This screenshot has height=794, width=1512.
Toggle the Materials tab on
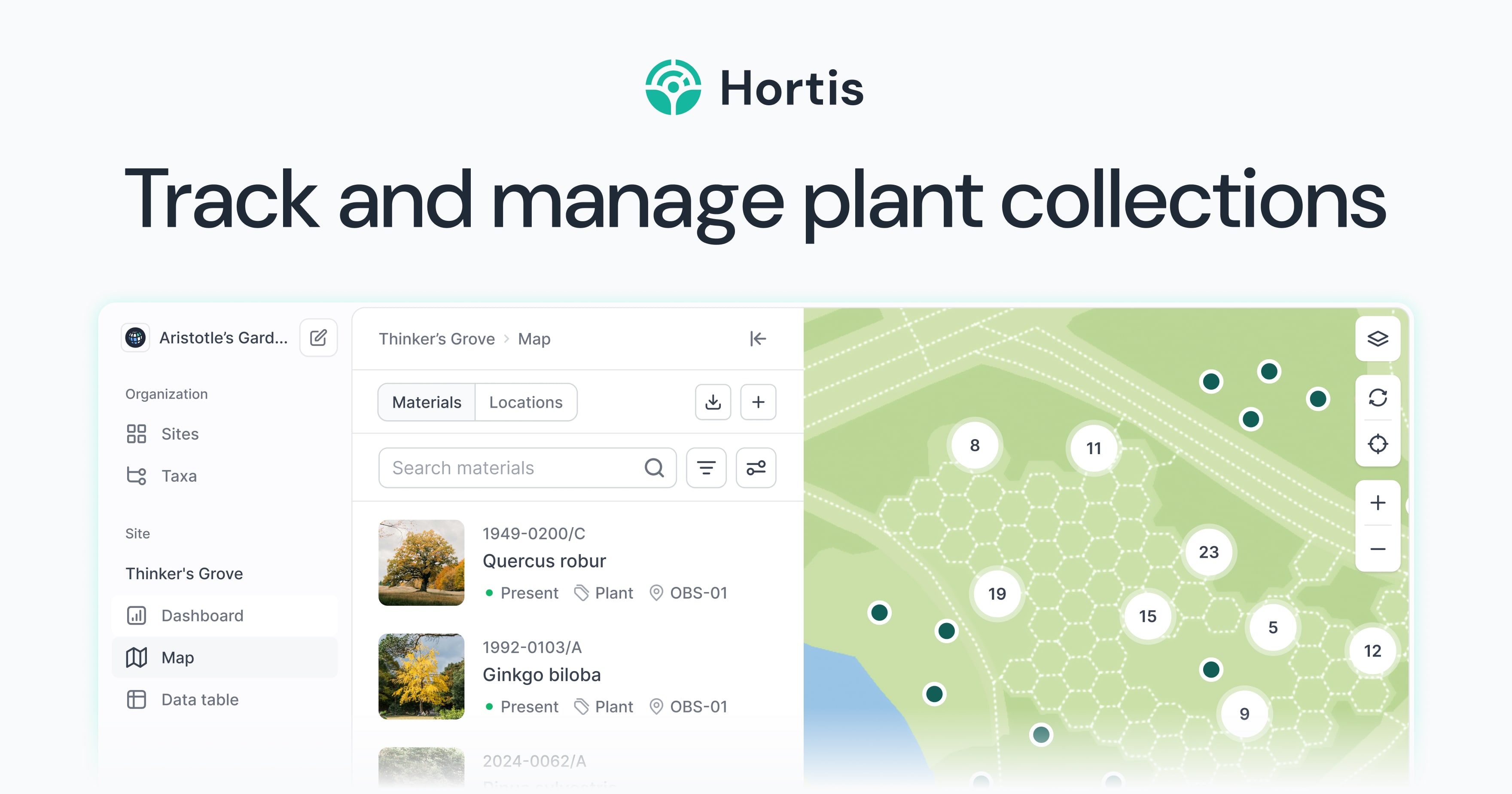[427, 402]
